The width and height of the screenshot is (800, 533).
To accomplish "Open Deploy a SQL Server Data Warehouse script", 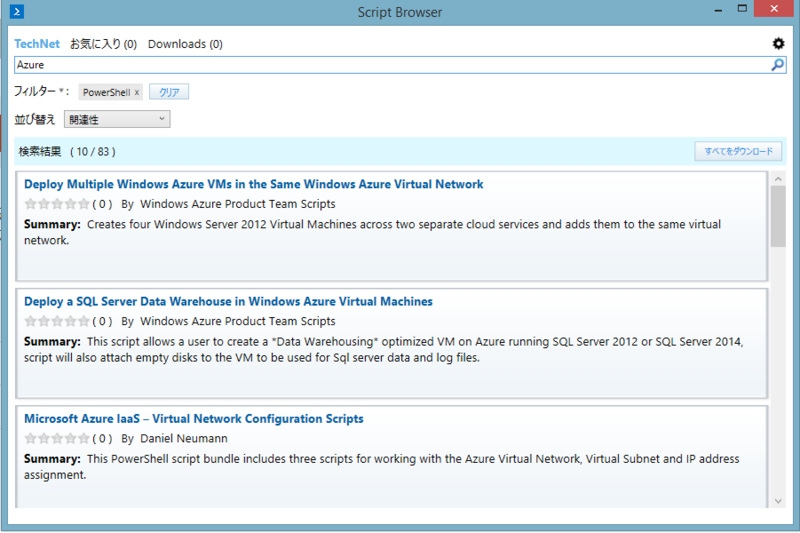I will coord(228,301).
